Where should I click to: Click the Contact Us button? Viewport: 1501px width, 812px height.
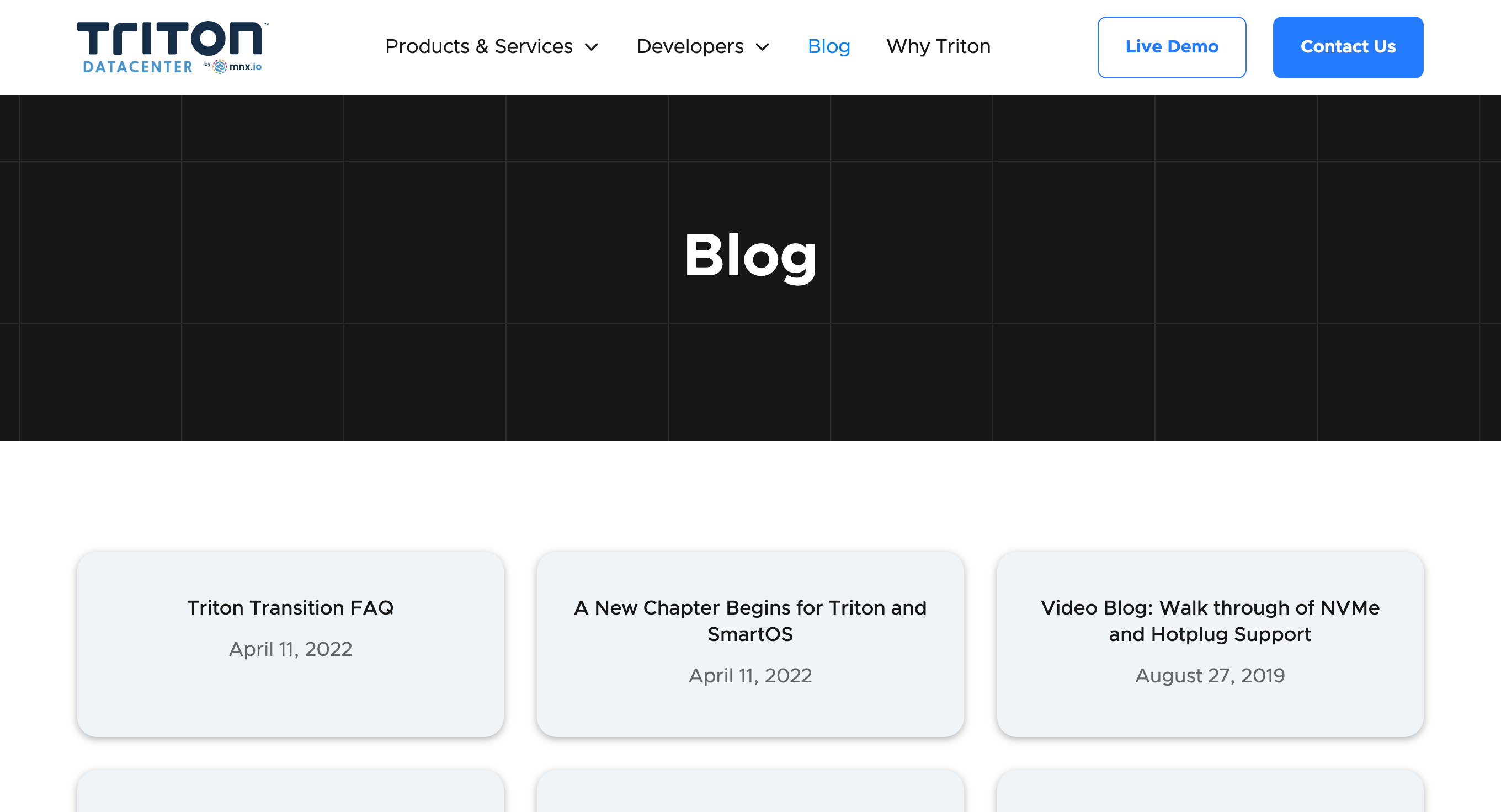click(x=1348, y=46)
